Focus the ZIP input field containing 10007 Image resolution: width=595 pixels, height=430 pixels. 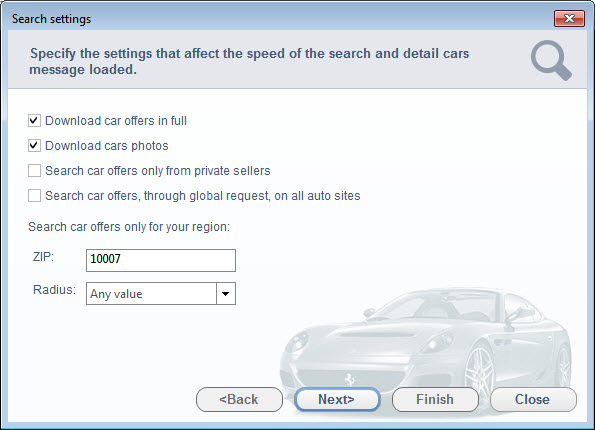pos(161,260)
